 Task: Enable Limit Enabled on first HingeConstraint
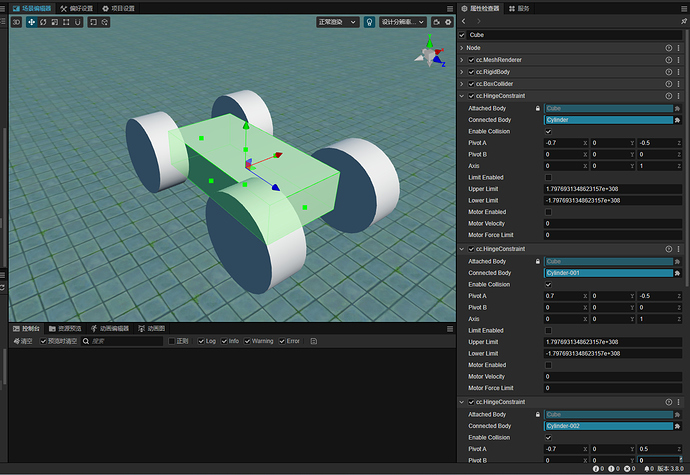547,177
